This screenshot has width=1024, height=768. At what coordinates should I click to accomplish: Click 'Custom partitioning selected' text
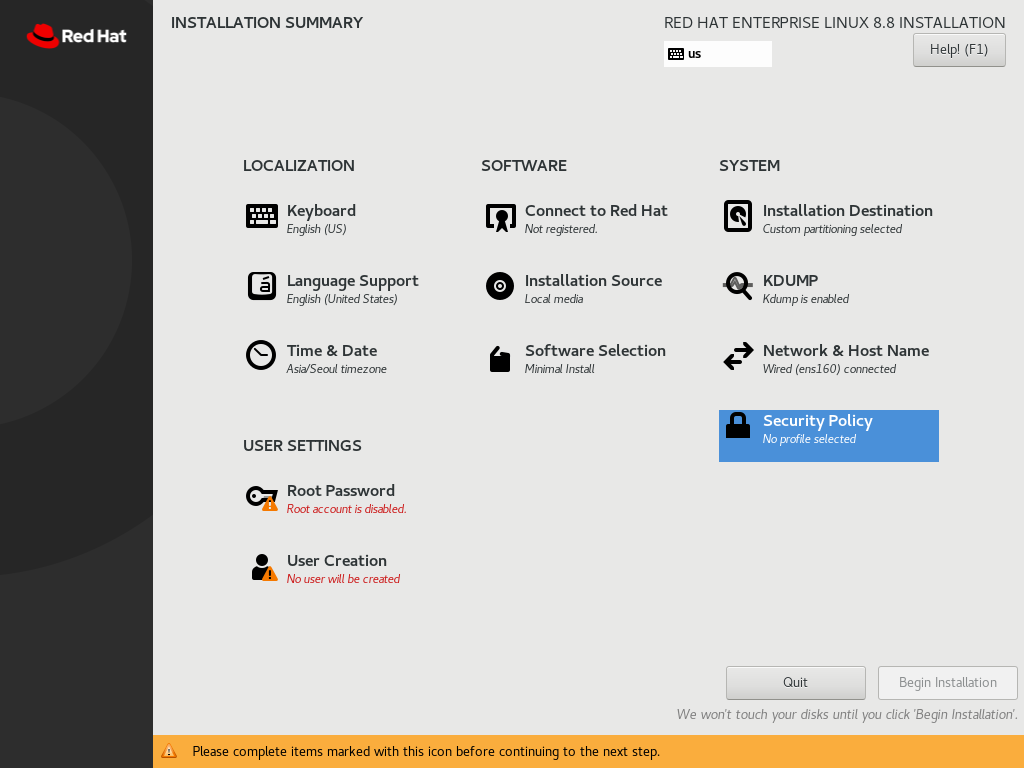pos(832,229)
